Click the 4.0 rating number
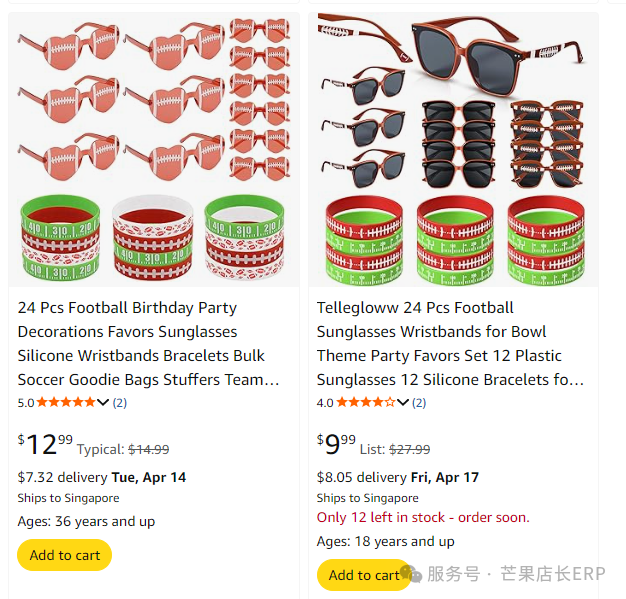Image resolution: width=626 pixels, height=599 pixels. click(x=325, y=403)
